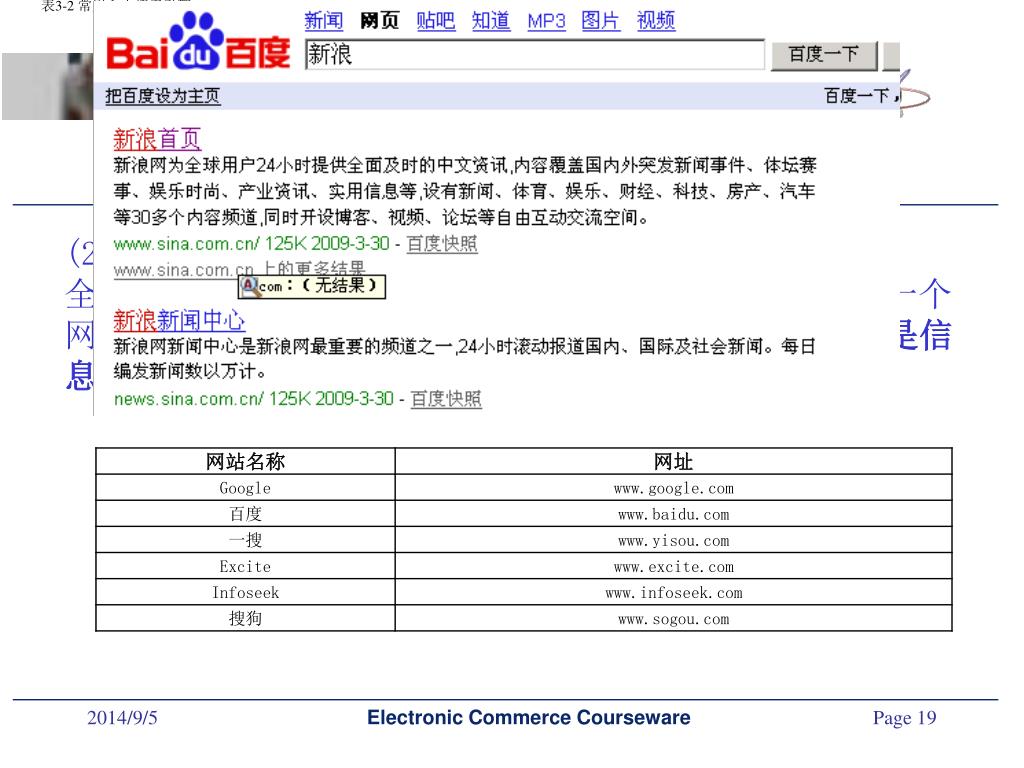Click the 2014/9/5 footer date
This screenshot has height=768, width=1024.
click(x=122, y=718)
